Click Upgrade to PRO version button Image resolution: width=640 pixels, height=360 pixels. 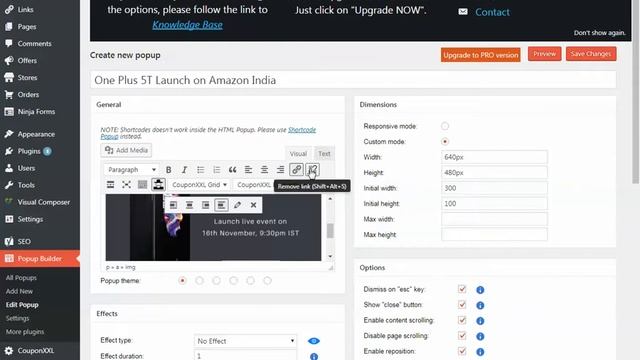480,55
